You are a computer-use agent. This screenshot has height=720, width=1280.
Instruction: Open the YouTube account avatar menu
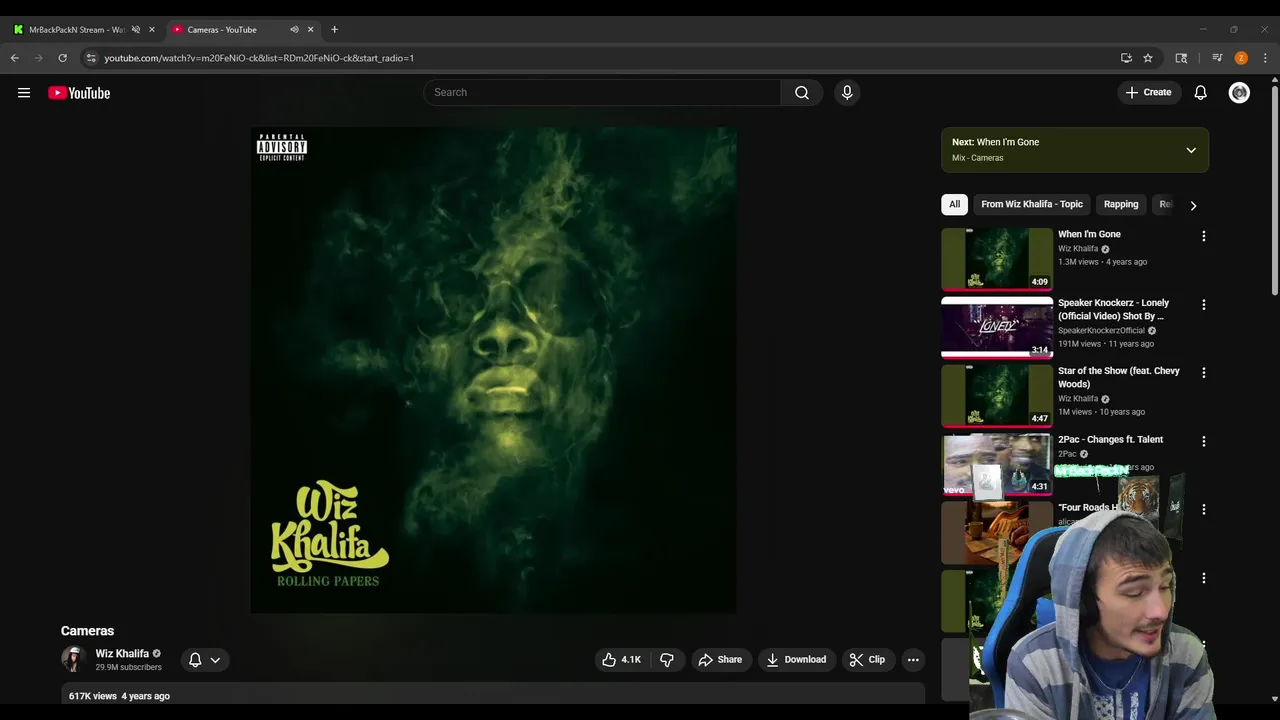click(x=1239, y=92)
